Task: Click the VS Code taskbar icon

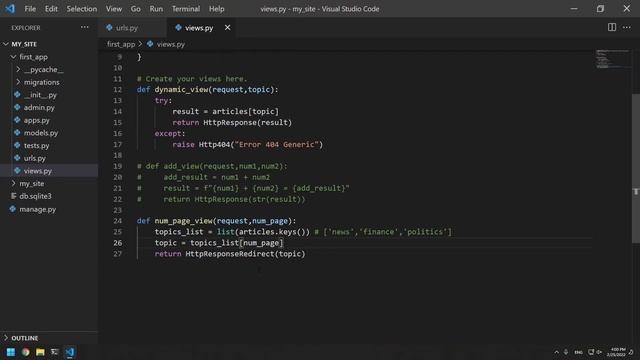Action: tap(70, 352)
